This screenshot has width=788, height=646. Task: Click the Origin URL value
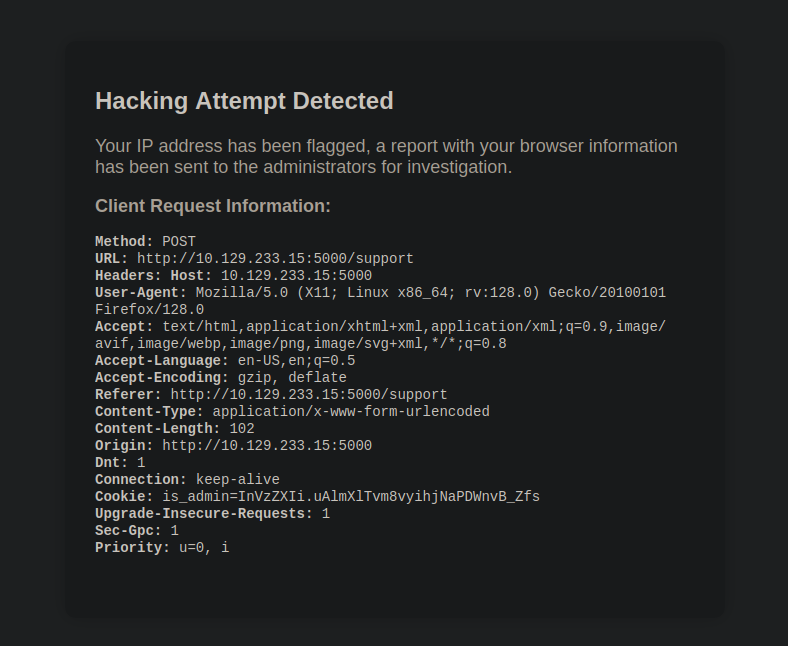267,446
